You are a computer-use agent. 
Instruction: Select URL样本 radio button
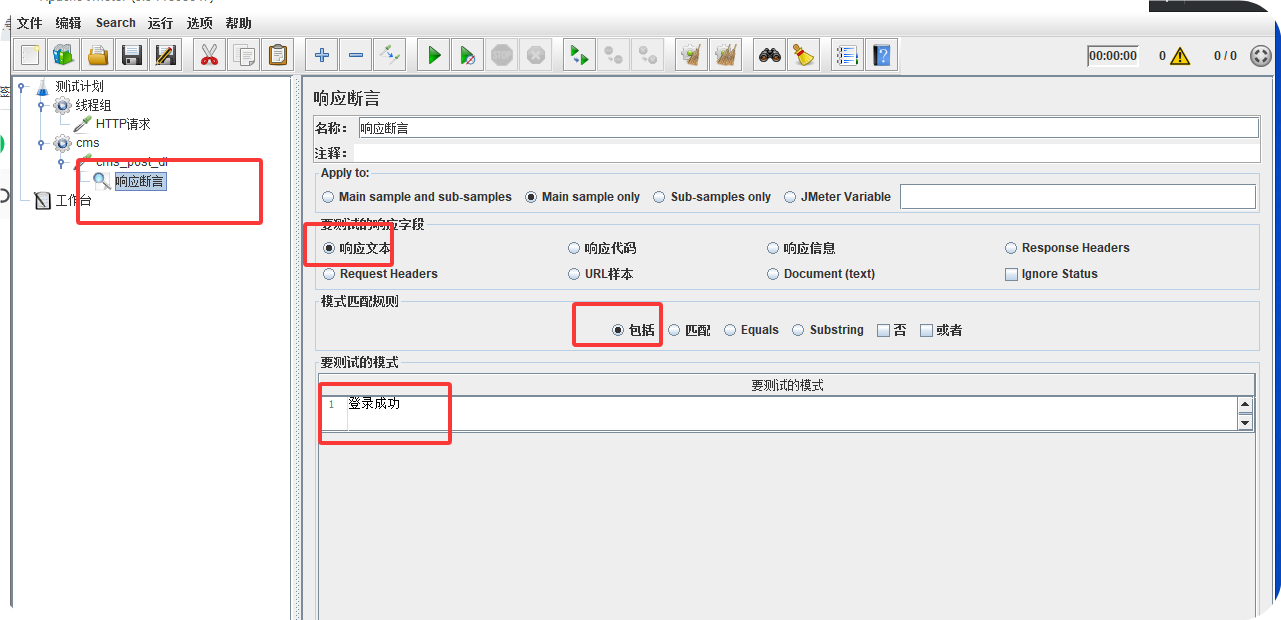point(574,274)
